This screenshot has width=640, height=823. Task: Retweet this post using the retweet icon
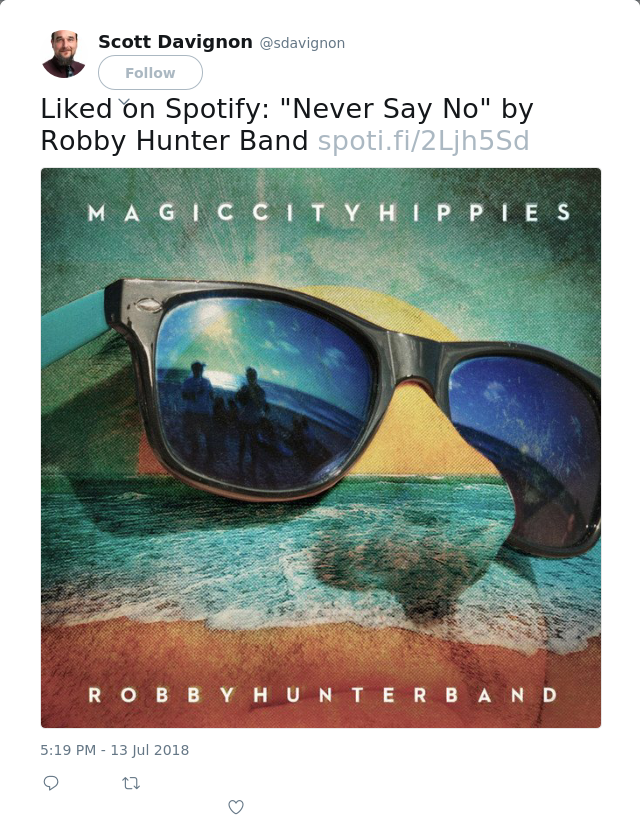click(x=131, y=784)
